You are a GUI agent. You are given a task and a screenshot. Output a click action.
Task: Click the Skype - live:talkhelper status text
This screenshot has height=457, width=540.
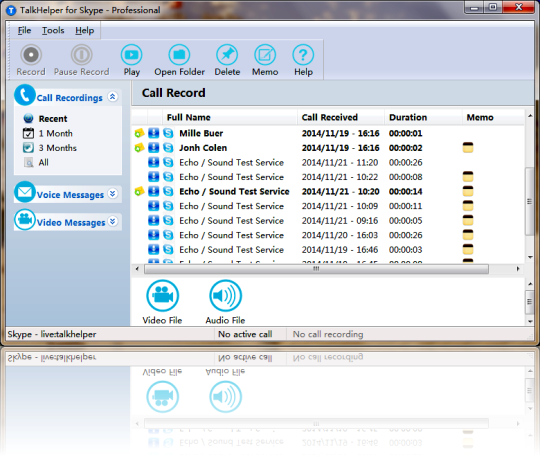point(52,334)
